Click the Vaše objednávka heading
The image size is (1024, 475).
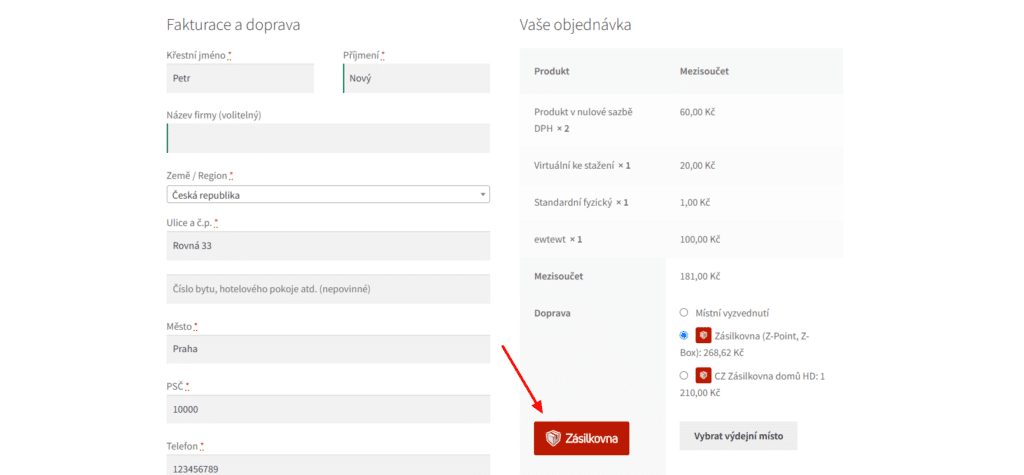(575, 25)
